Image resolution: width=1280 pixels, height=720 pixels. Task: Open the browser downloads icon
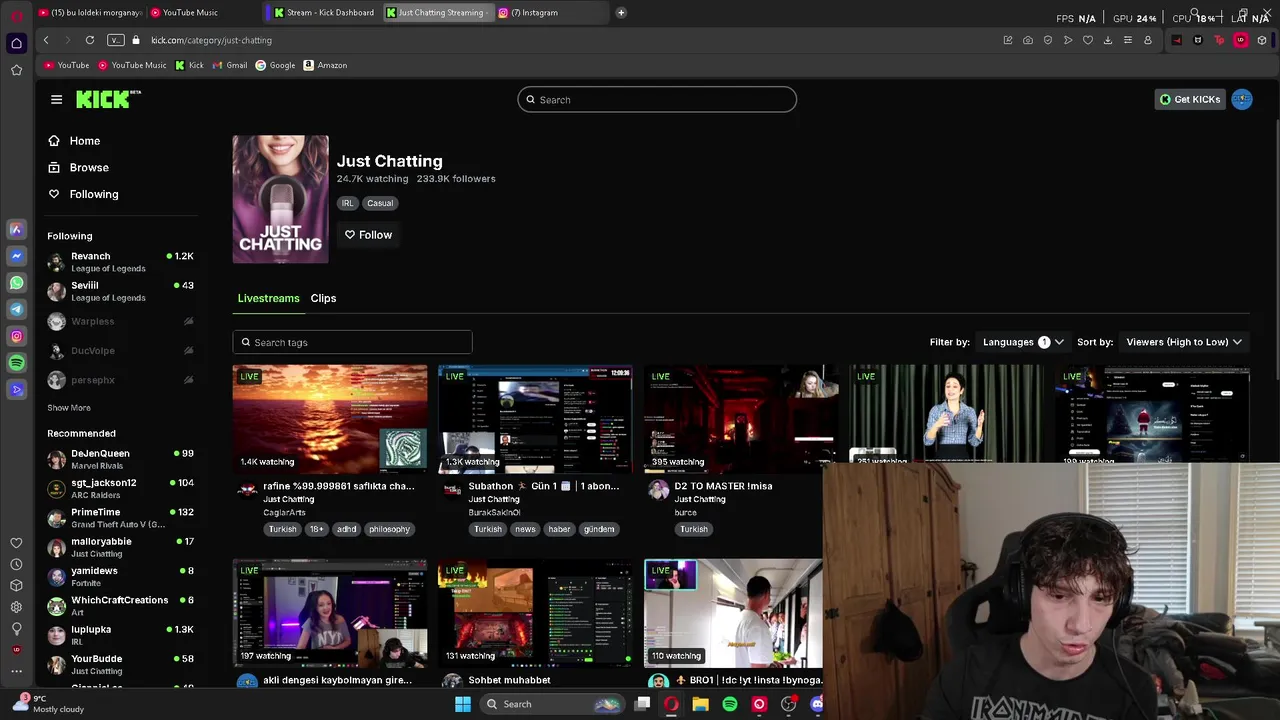1108,40
